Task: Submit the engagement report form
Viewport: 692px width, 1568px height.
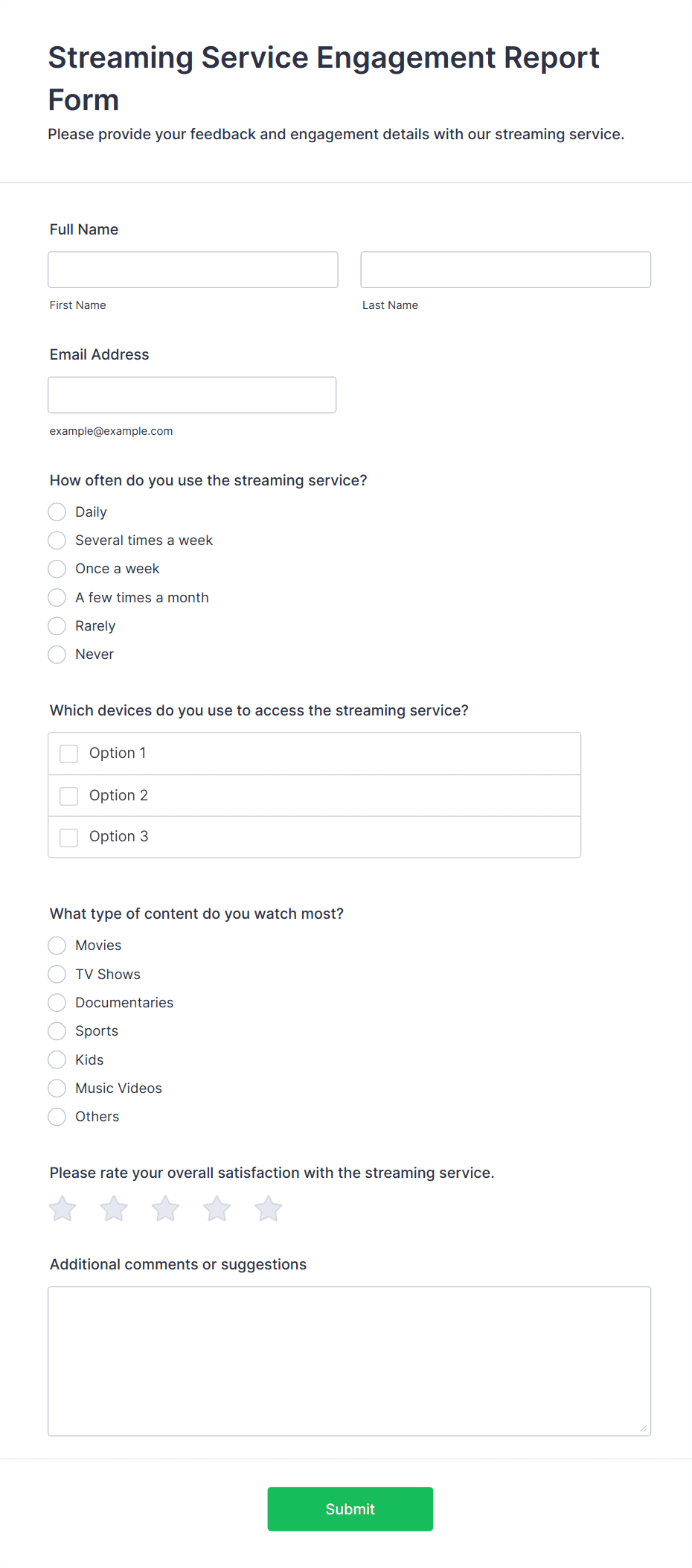Action: 350,1508
